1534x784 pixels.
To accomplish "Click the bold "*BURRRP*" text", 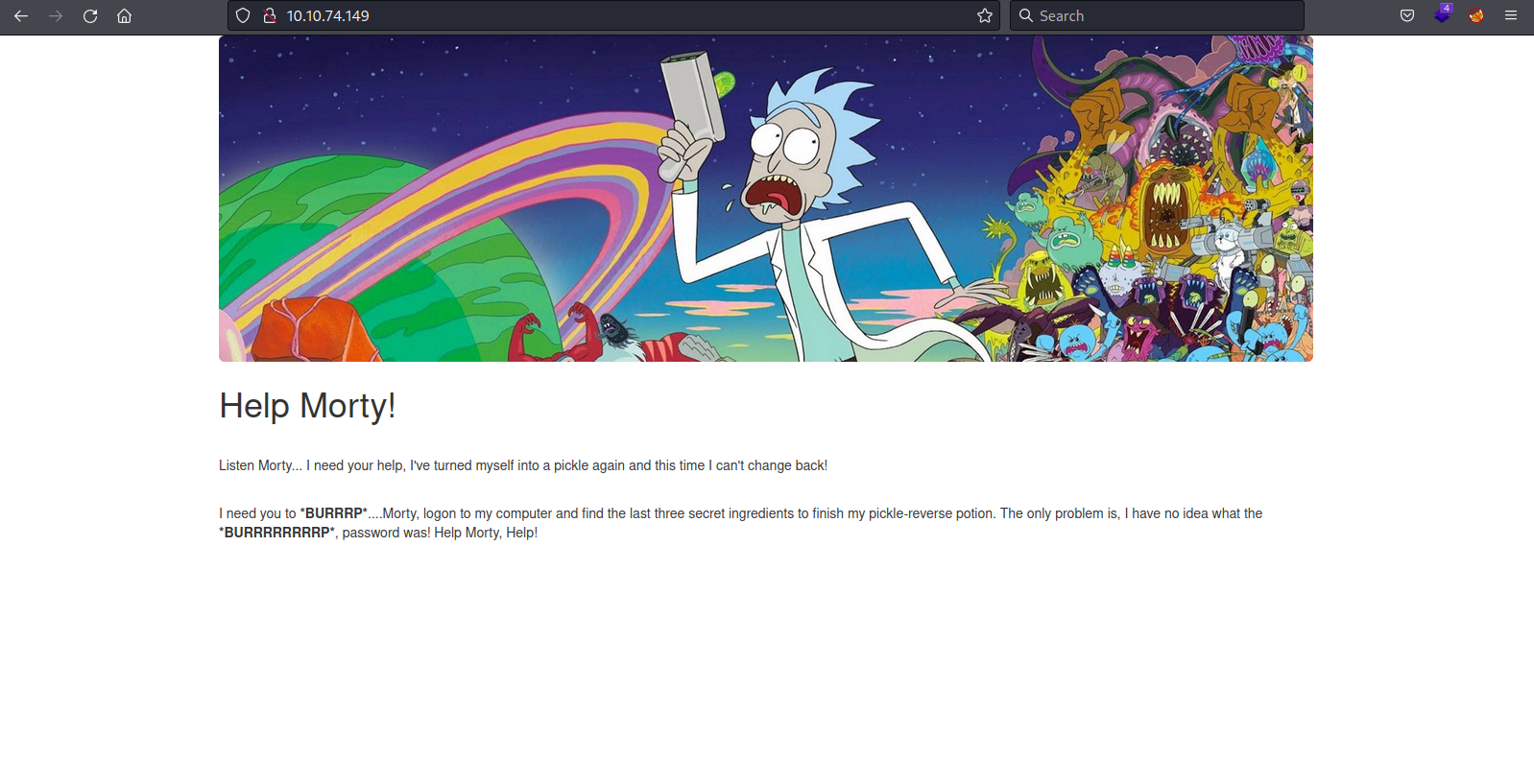I will 334,513.
